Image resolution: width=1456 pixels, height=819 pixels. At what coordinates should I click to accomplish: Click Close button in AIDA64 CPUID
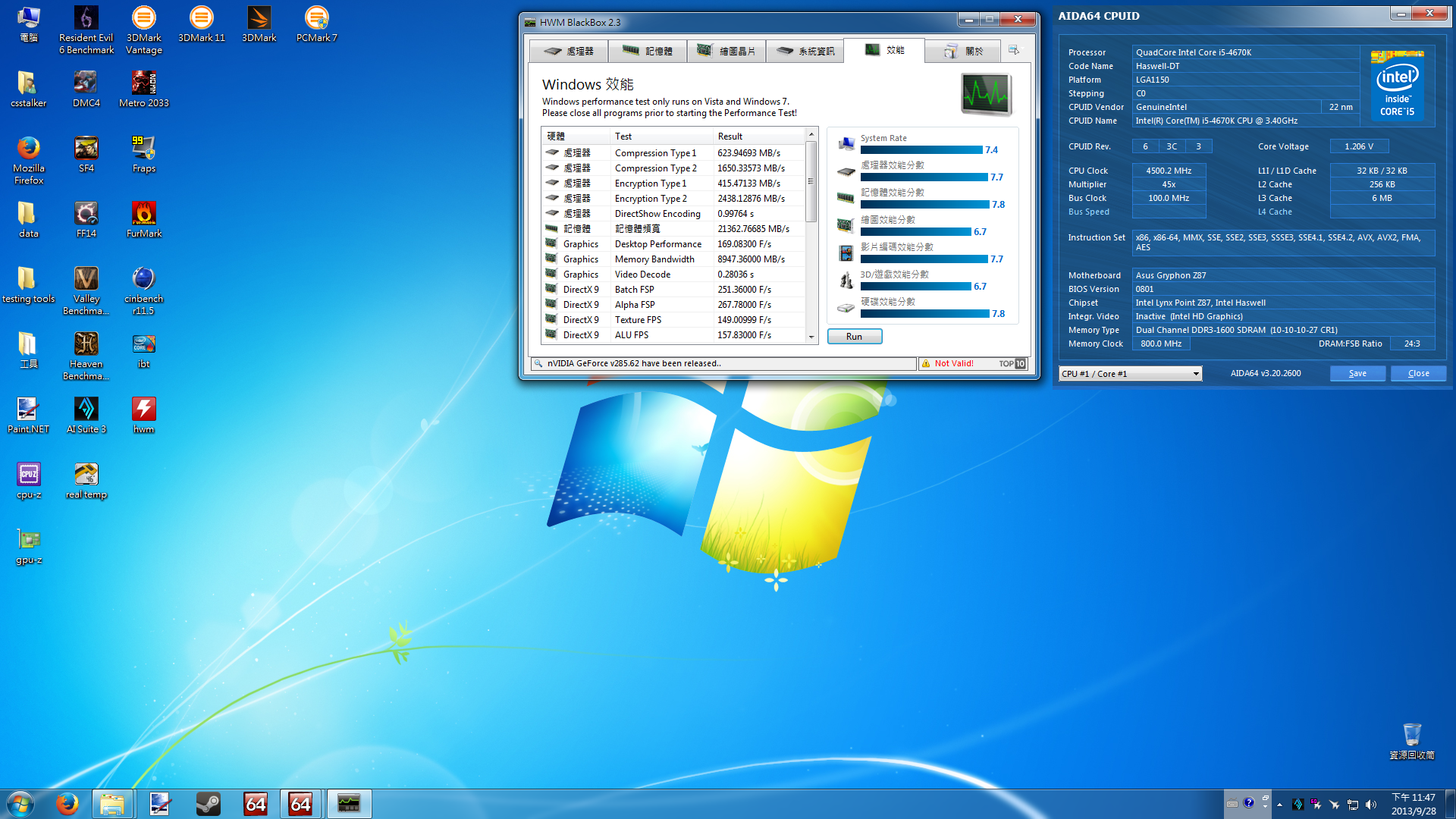point(1418,374)
